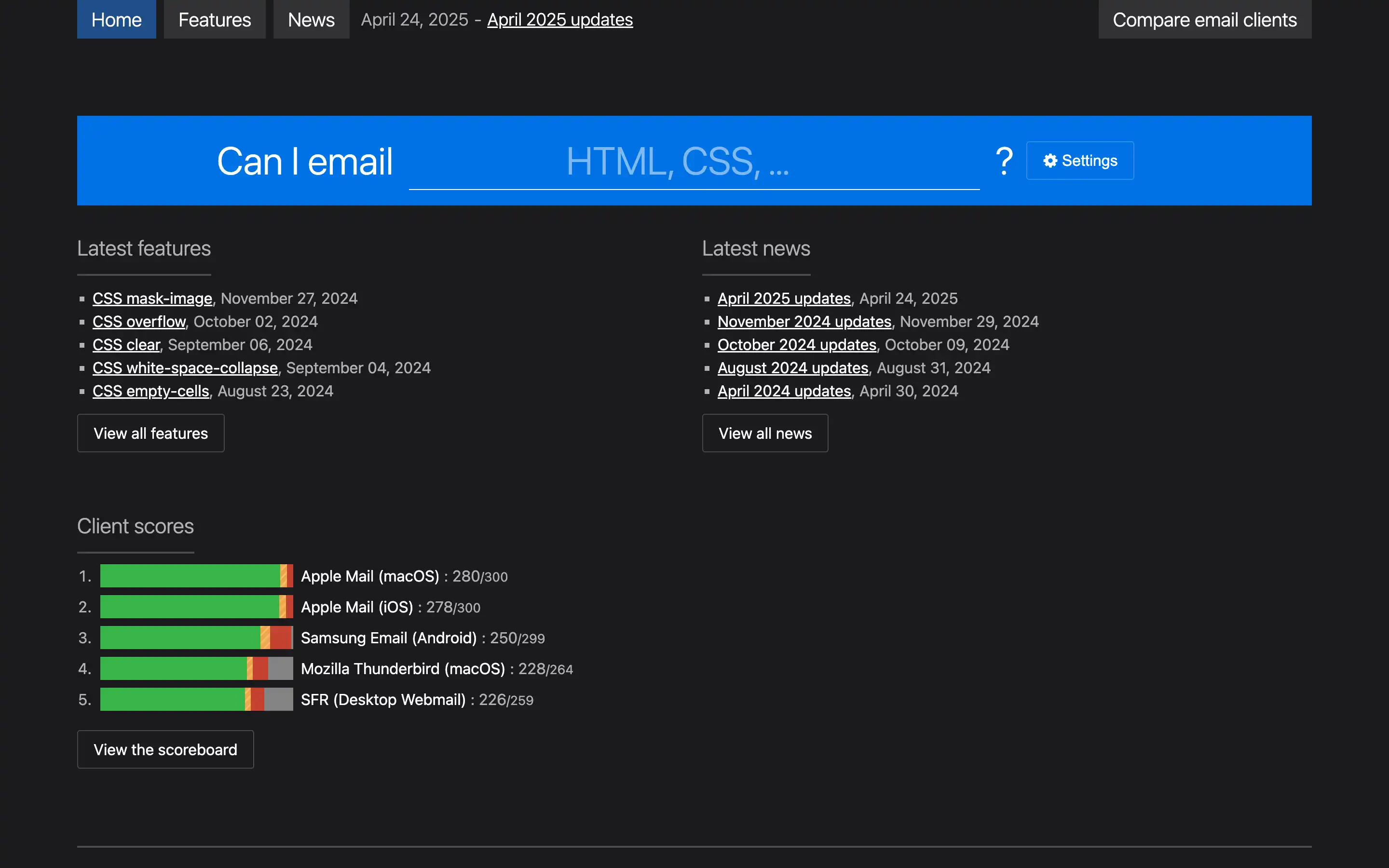Open CSS white-space-collapse feature
This screenshot has width=1389, height=868.
click(185, 368)
